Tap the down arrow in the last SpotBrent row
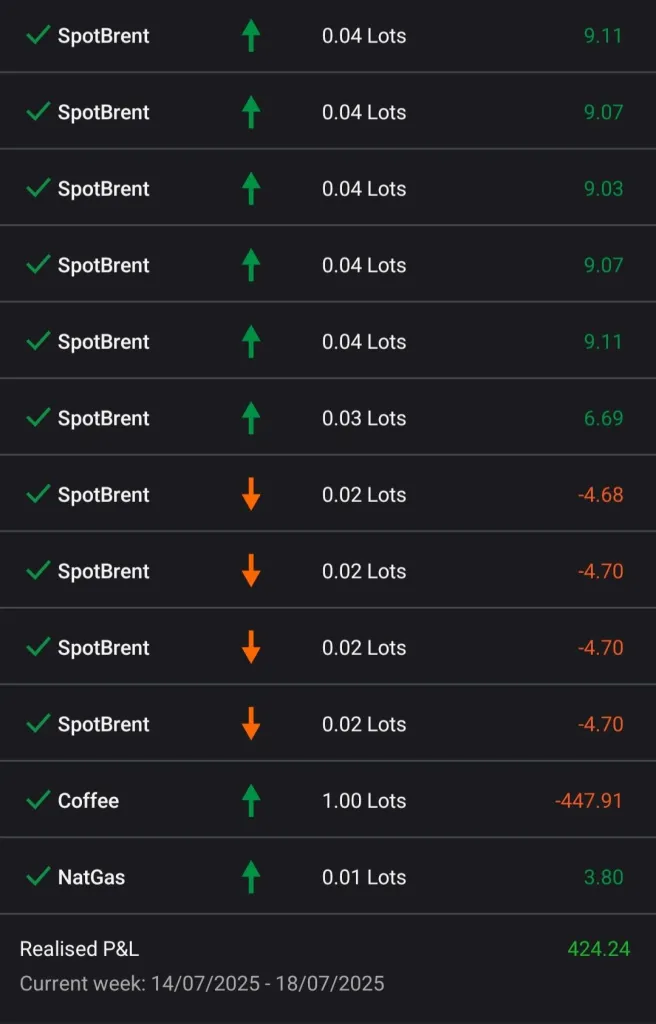656x1024 pixels. pos(251,724)
